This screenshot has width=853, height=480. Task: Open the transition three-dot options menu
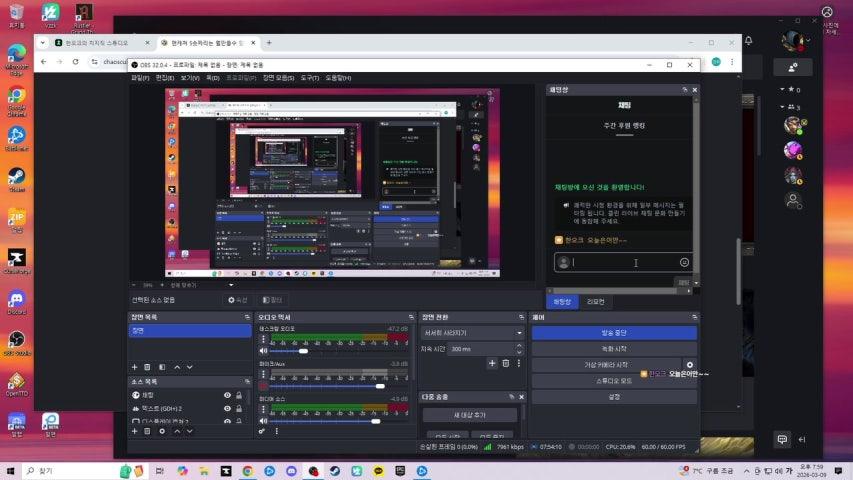click(x=519, y=363)
